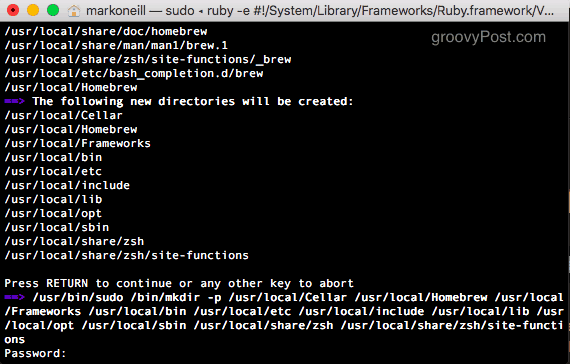Click the /usr/local/share/doc/homebrew path

106,31
